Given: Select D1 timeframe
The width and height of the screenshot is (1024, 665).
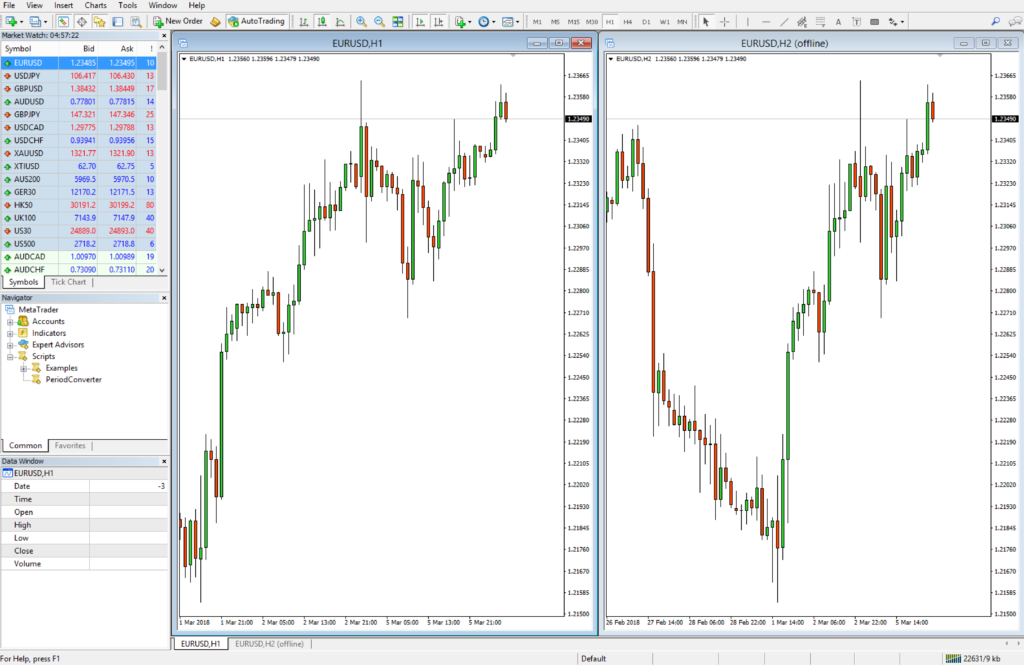Looking at the screenshot, I should 646,22.
